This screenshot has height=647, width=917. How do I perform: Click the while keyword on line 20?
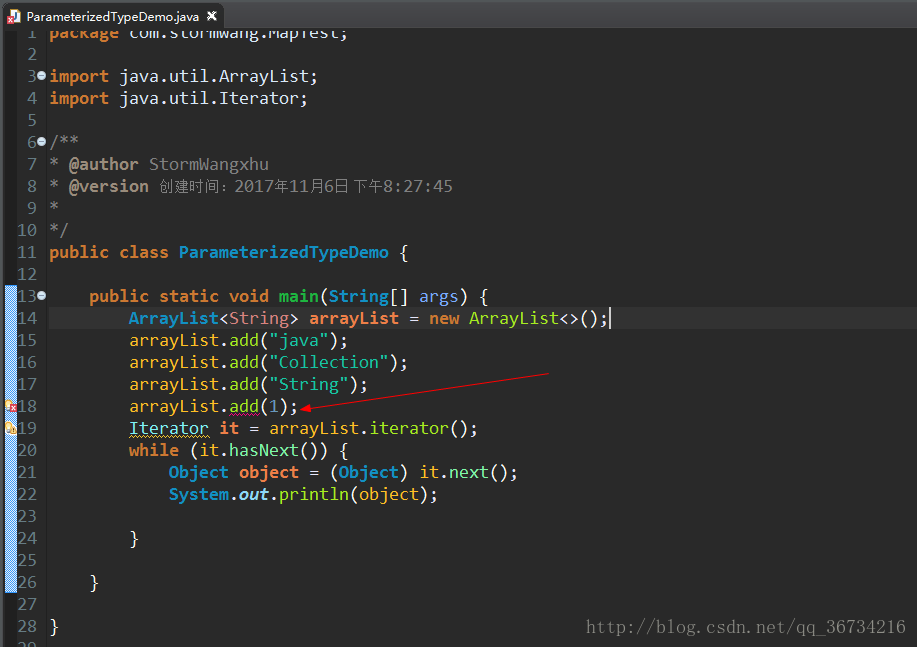tap(154, 450)
